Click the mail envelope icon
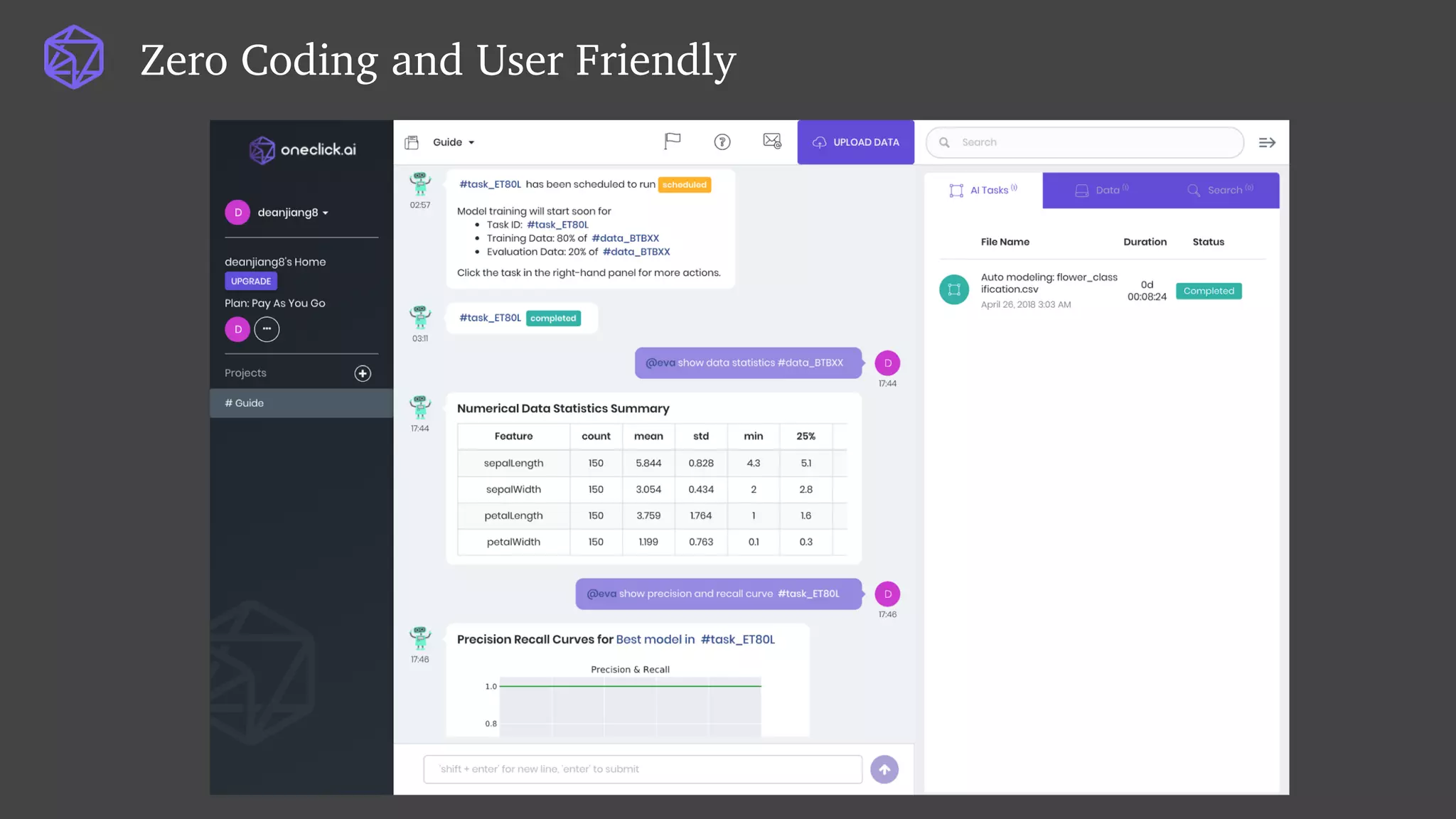 [771, 141]
